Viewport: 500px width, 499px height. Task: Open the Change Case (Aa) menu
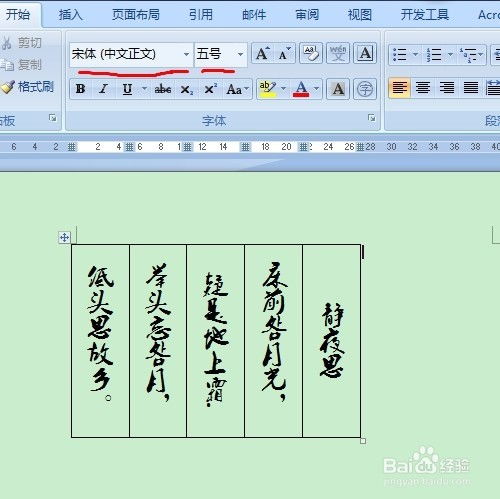click(x=237, y=89)
